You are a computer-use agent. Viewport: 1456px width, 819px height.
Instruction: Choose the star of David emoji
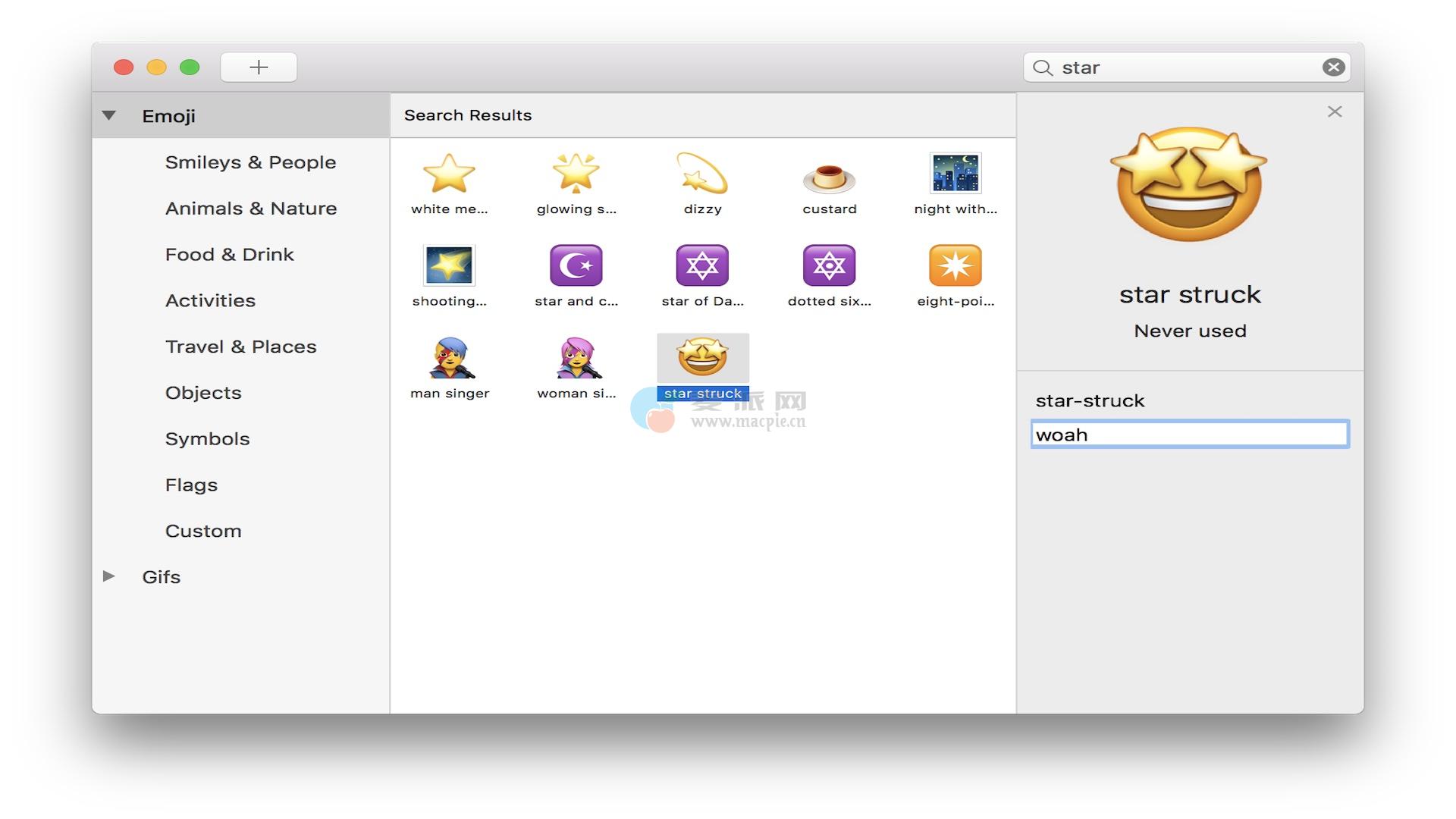(702, 265)
